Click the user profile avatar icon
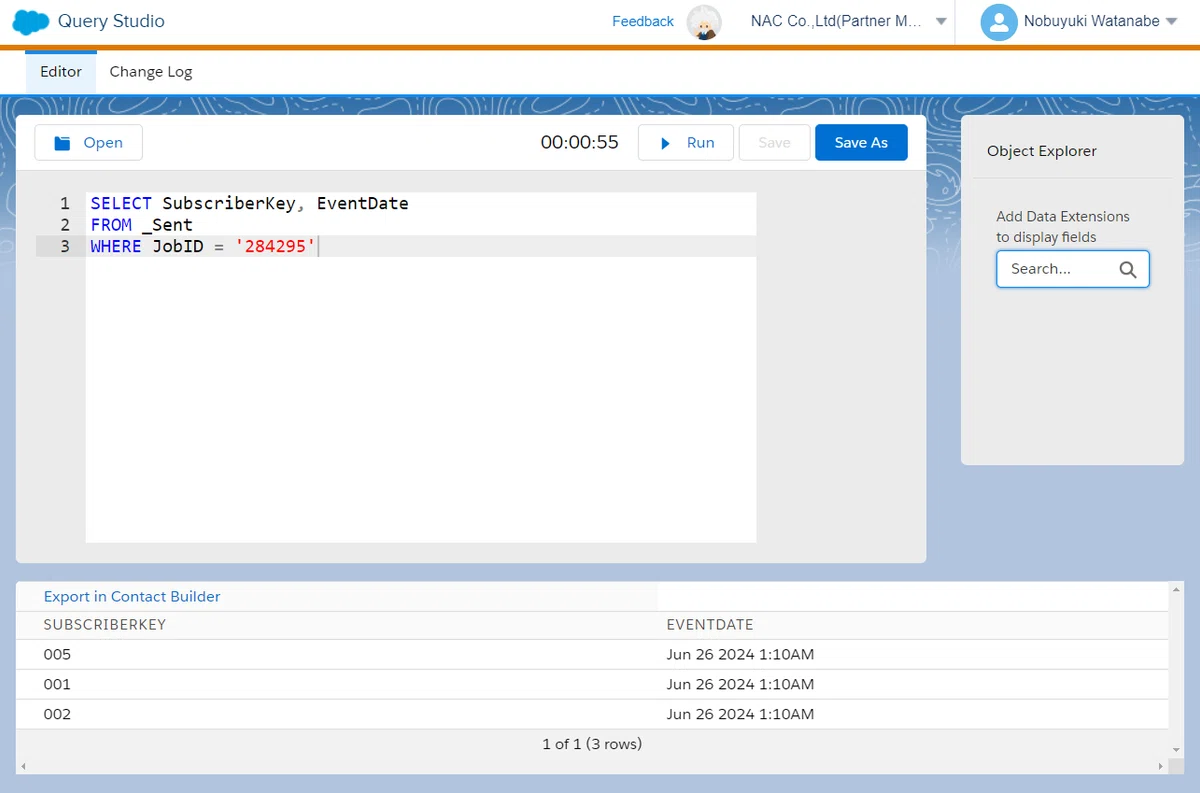The height and width of the screenshot is (793, 1200). click(998, 22)
